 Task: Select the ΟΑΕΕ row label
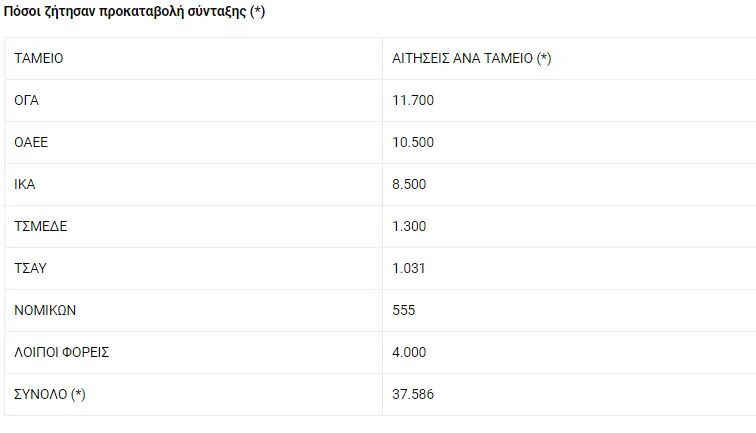[31, 142]
